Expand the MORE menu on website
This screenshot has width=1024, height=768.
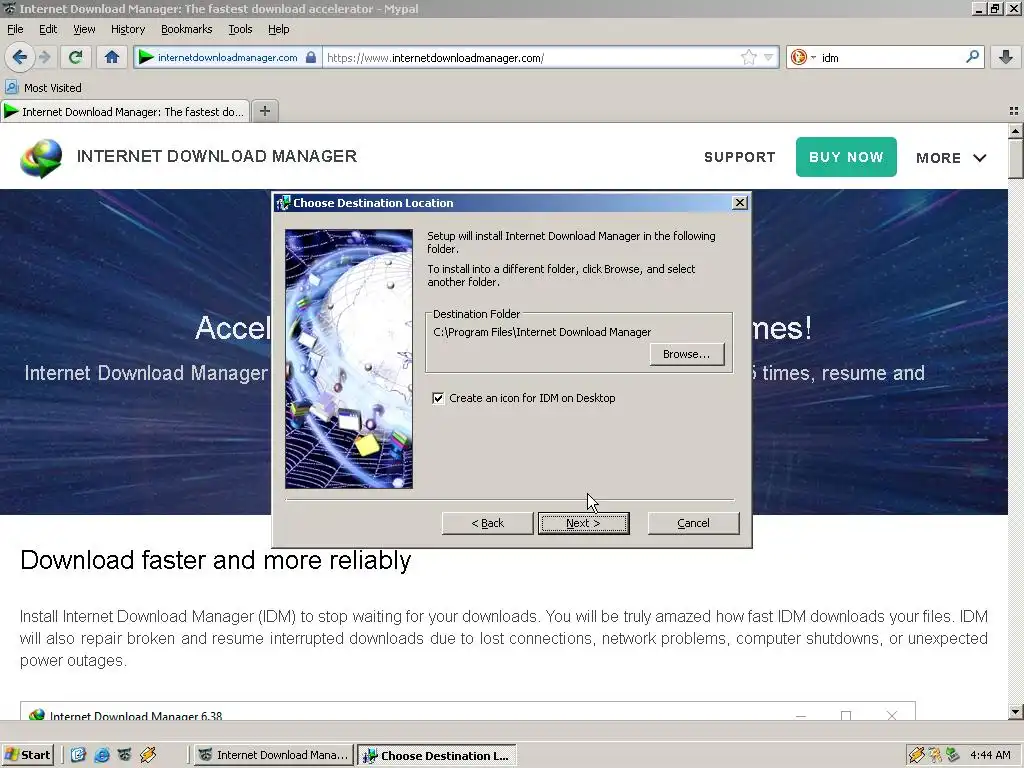tap(951, 157)
